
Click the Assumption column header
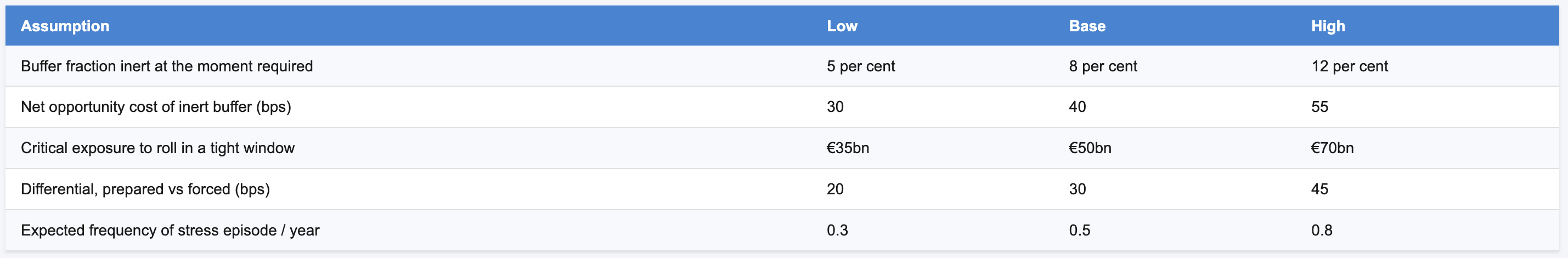click(x=65, y=26)
